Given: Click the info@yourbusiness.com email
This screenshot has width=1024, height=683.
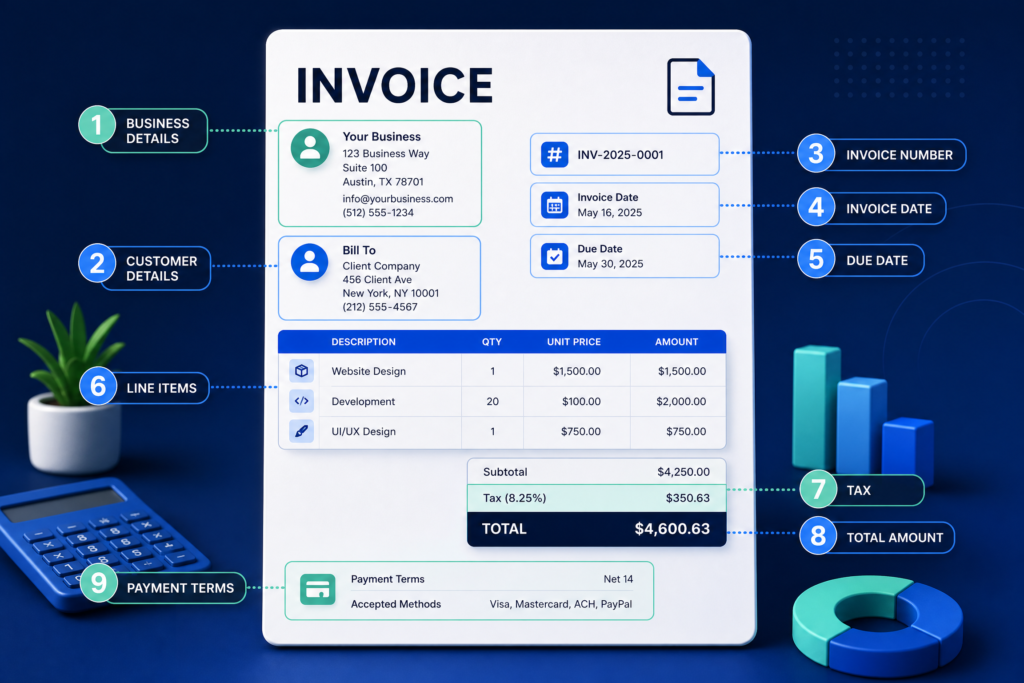Looking at the screenshot, I should 397,199.
